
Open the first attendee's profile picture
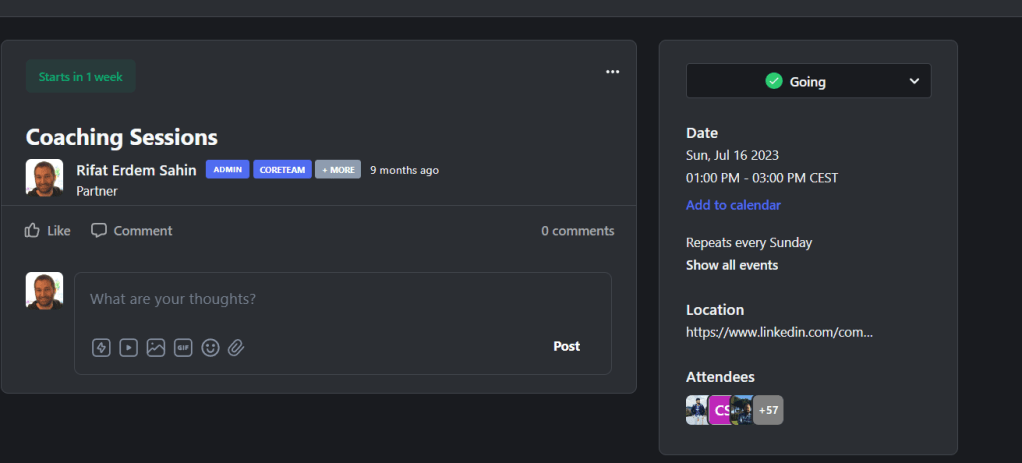pyautogui.click(x=697, y=410)
